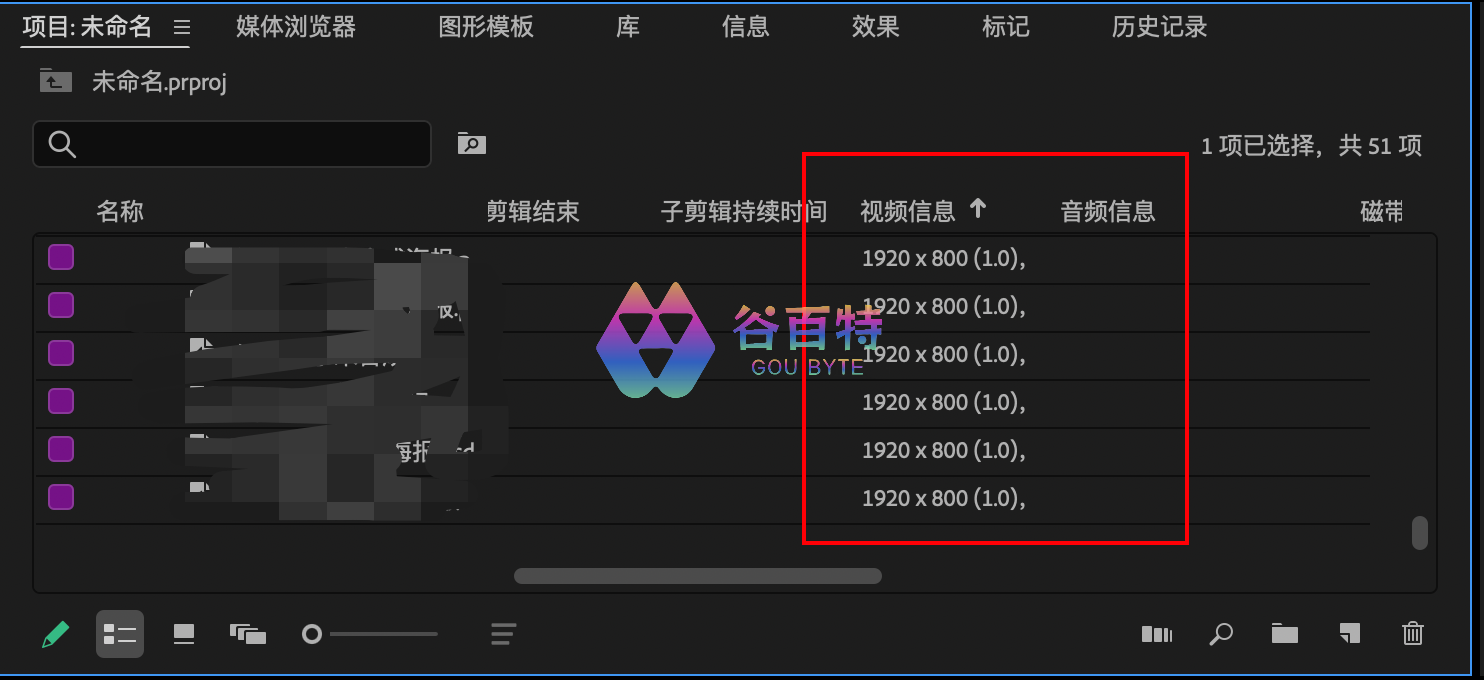Open the sort icons menu
This screenshot has width=1484, height=680.
503,634
